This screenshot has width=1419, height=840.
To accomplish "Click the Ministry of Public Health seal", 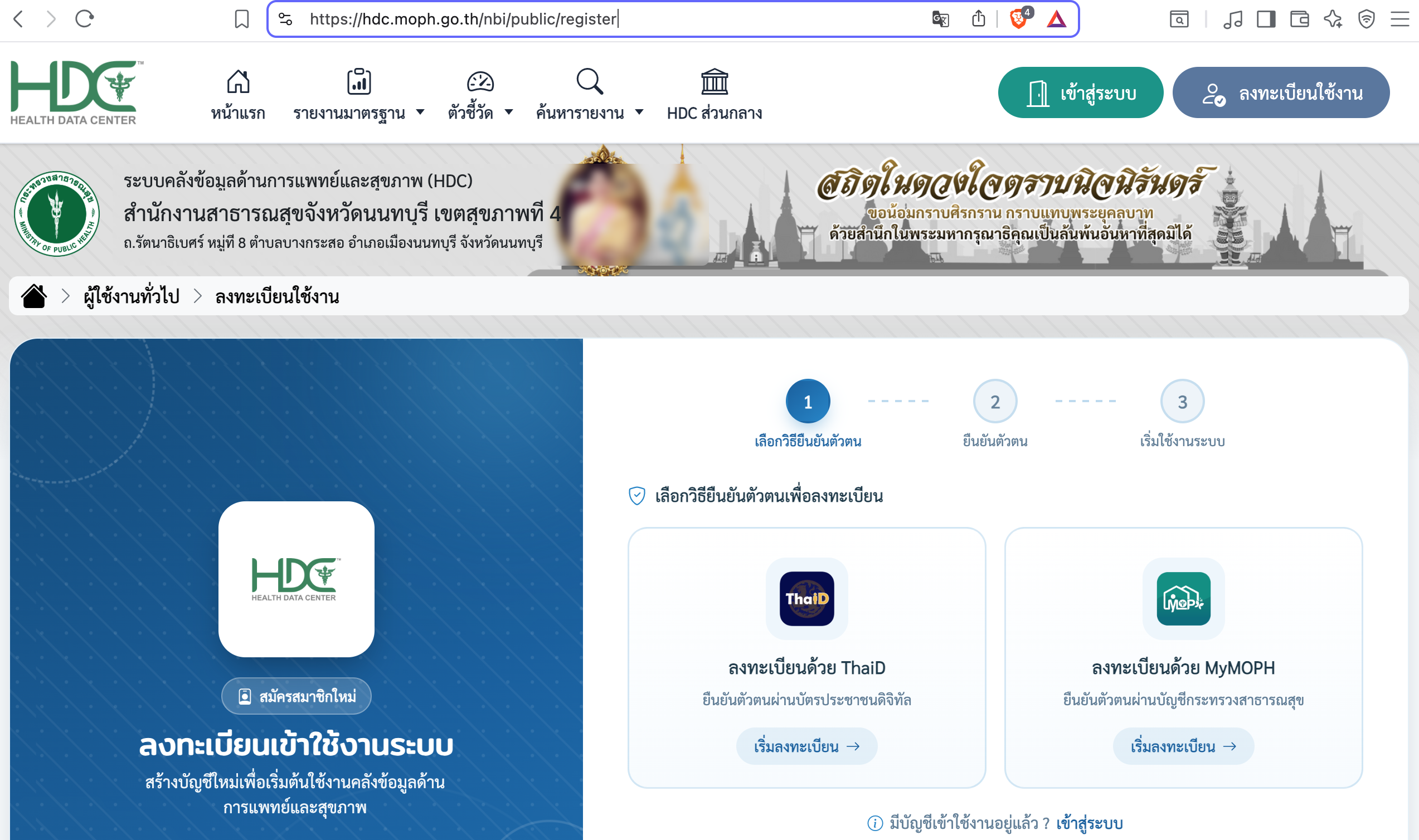I will (57, 213).
